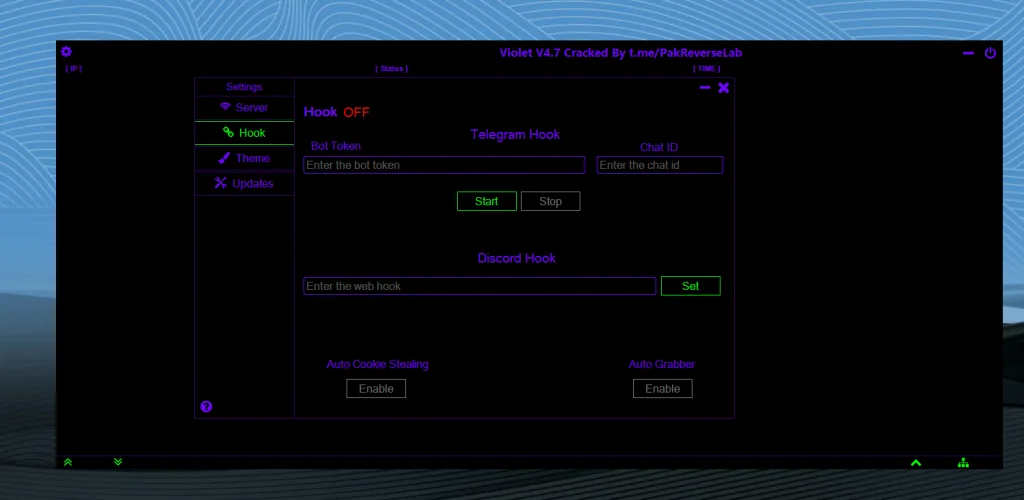Click Enable under Auto Cookie Stealing
Viewport: 1024px width, 500px height.
376,388
